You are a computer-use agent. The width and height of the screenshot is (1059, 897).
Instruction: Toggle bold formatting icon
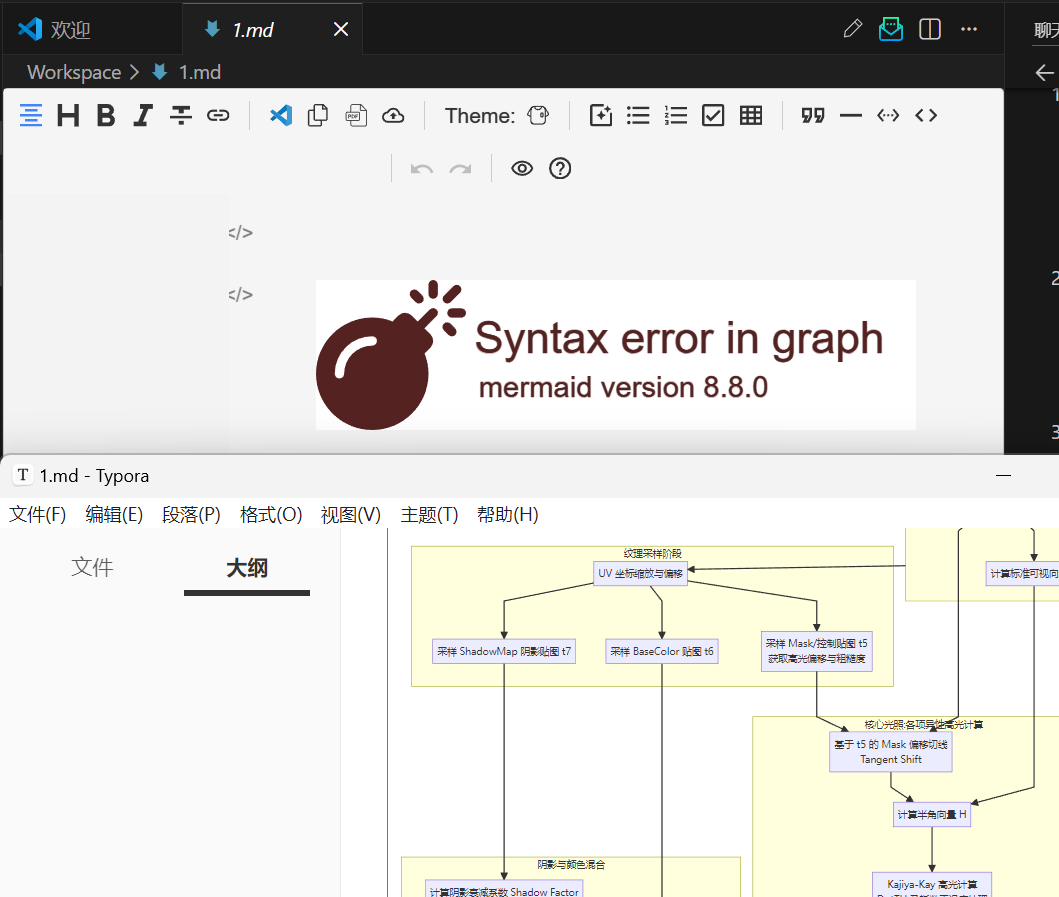105,116
